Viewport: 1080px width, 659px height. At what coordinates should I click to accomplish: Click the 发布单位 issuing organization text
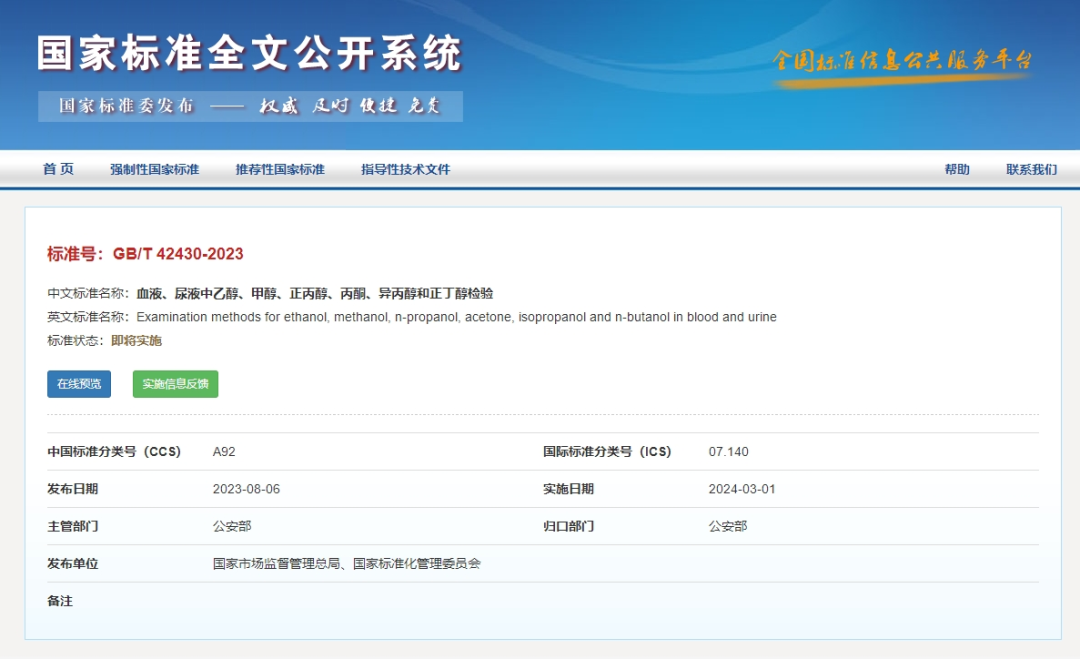click(x=343, y=562)
